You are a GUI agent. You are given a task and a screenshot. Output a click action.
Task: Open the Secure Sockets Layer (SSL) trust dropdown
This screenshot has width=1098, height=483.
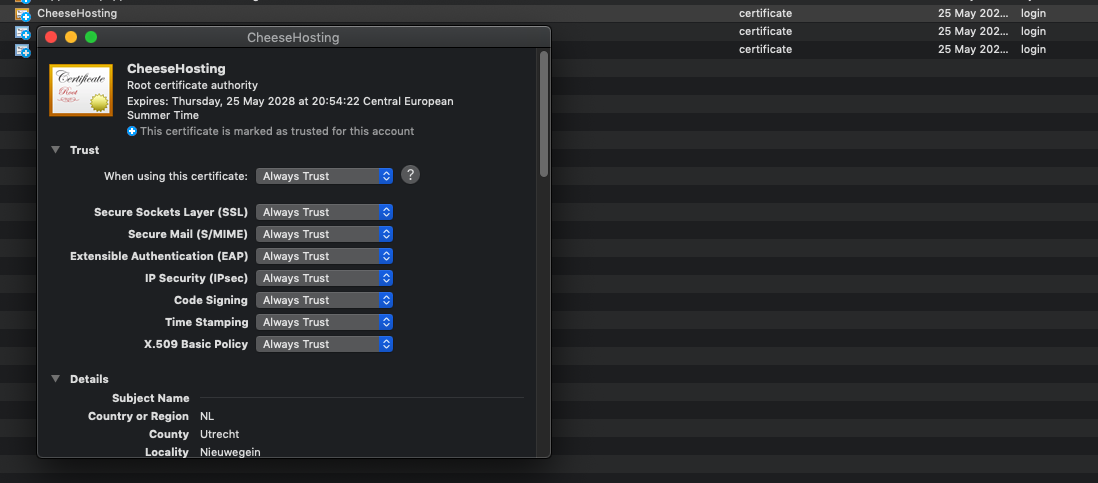[324, 212]
